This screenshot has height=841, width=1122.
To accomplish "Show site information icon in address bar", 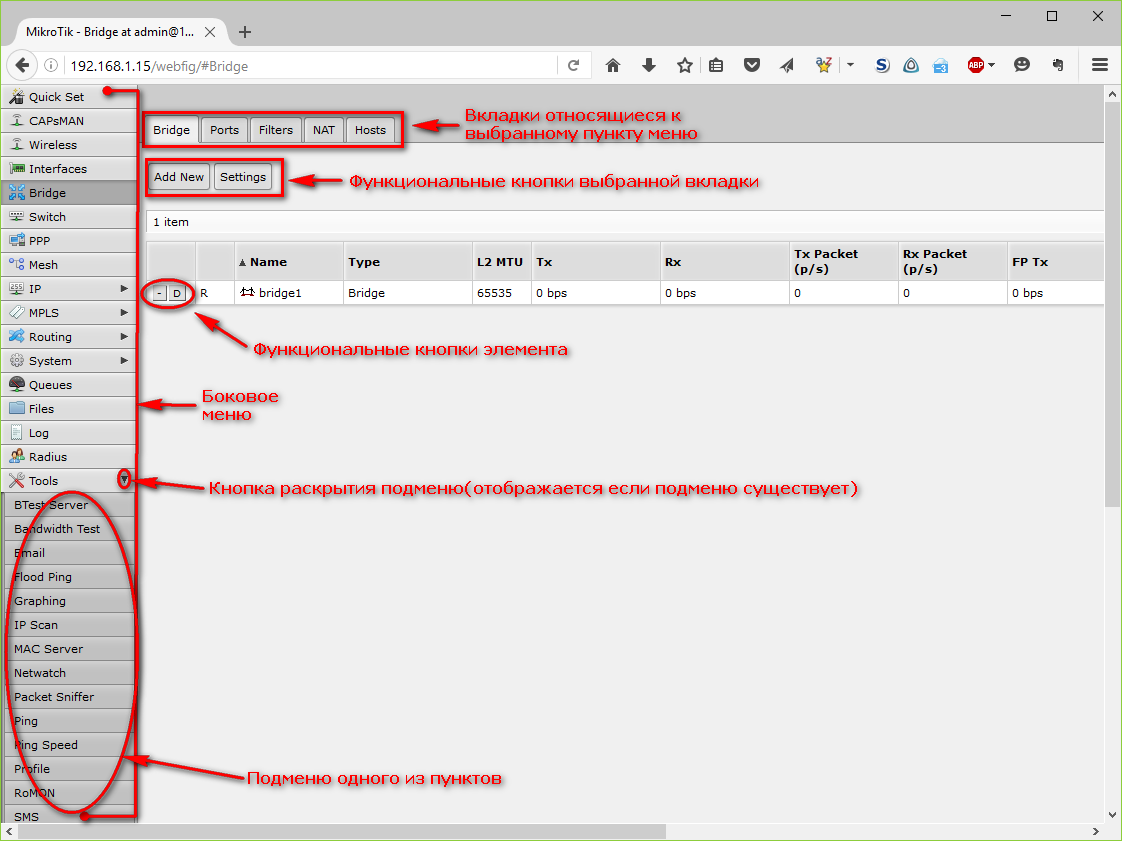I will pyautogui.click(x=51, y=66).
